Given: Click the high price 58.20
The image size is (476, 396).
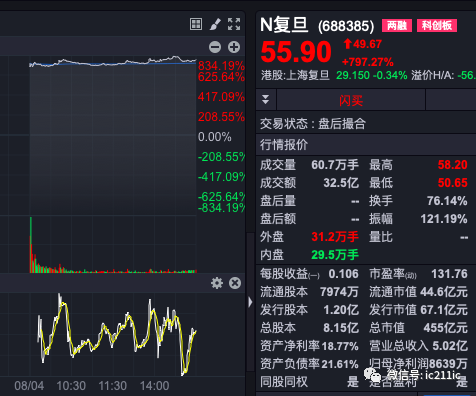Looking at the screenshot, I should (452, 165).
